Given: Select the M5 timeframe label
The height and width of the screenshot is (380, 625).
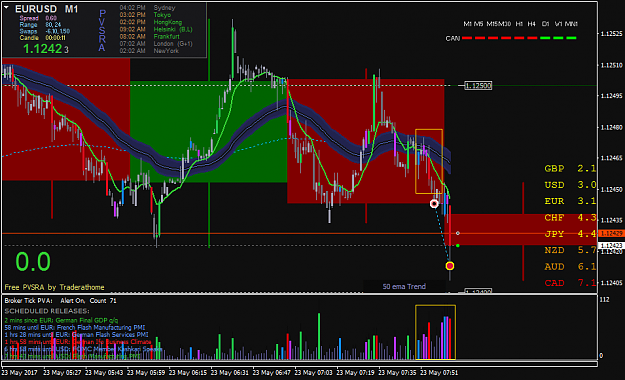Looking at the screenshot, I should tap(479, 24).
